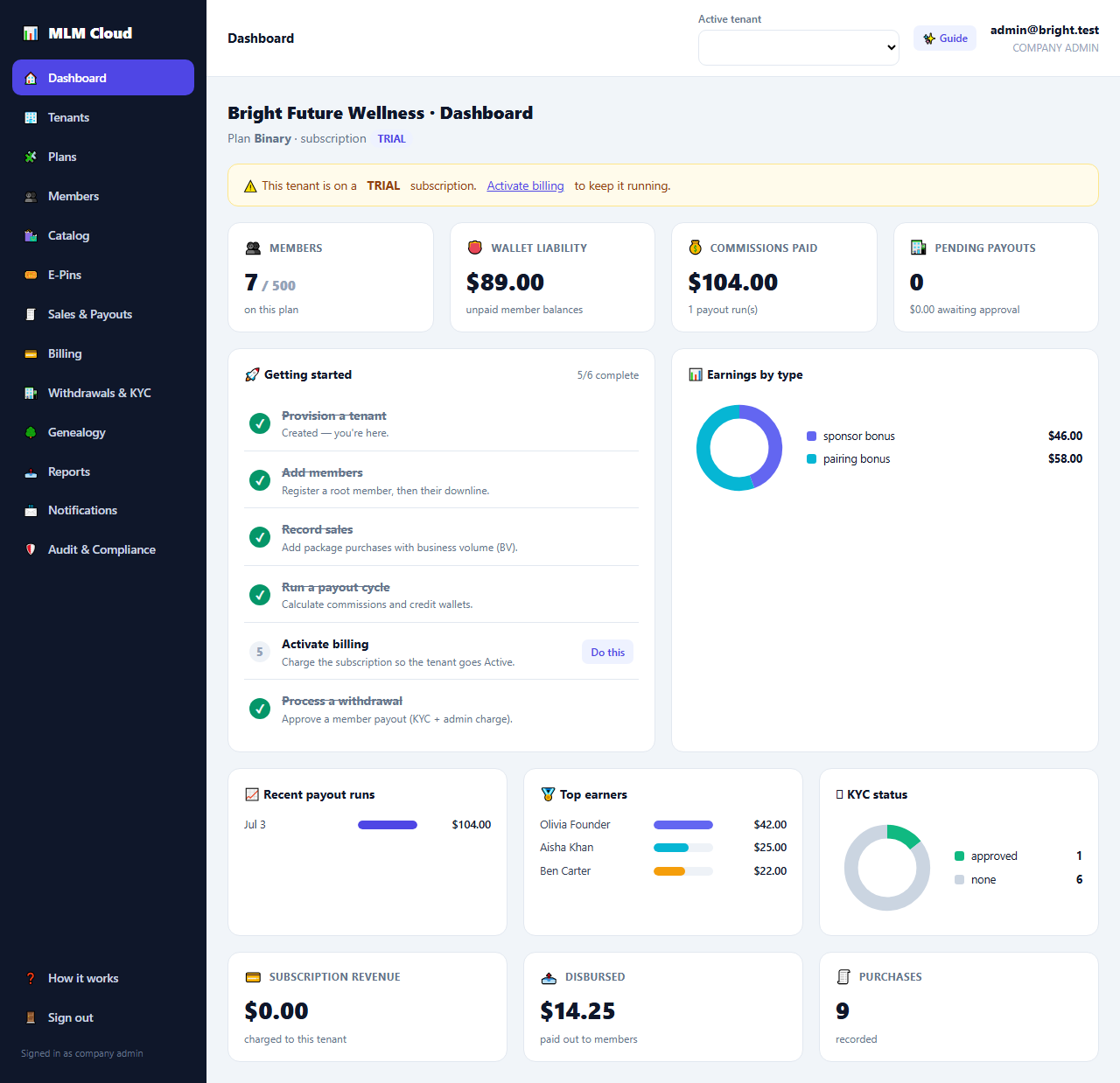Screen dimensions: 1120x1083
Task: Navigate to Sales & Payouts
Action: point(103,314)
